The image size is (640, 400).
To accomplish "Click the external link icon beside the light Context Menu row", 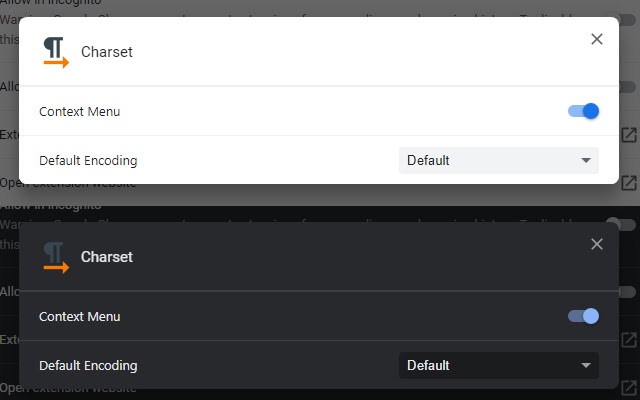I will pyautogui.click(x=629, y=134).
